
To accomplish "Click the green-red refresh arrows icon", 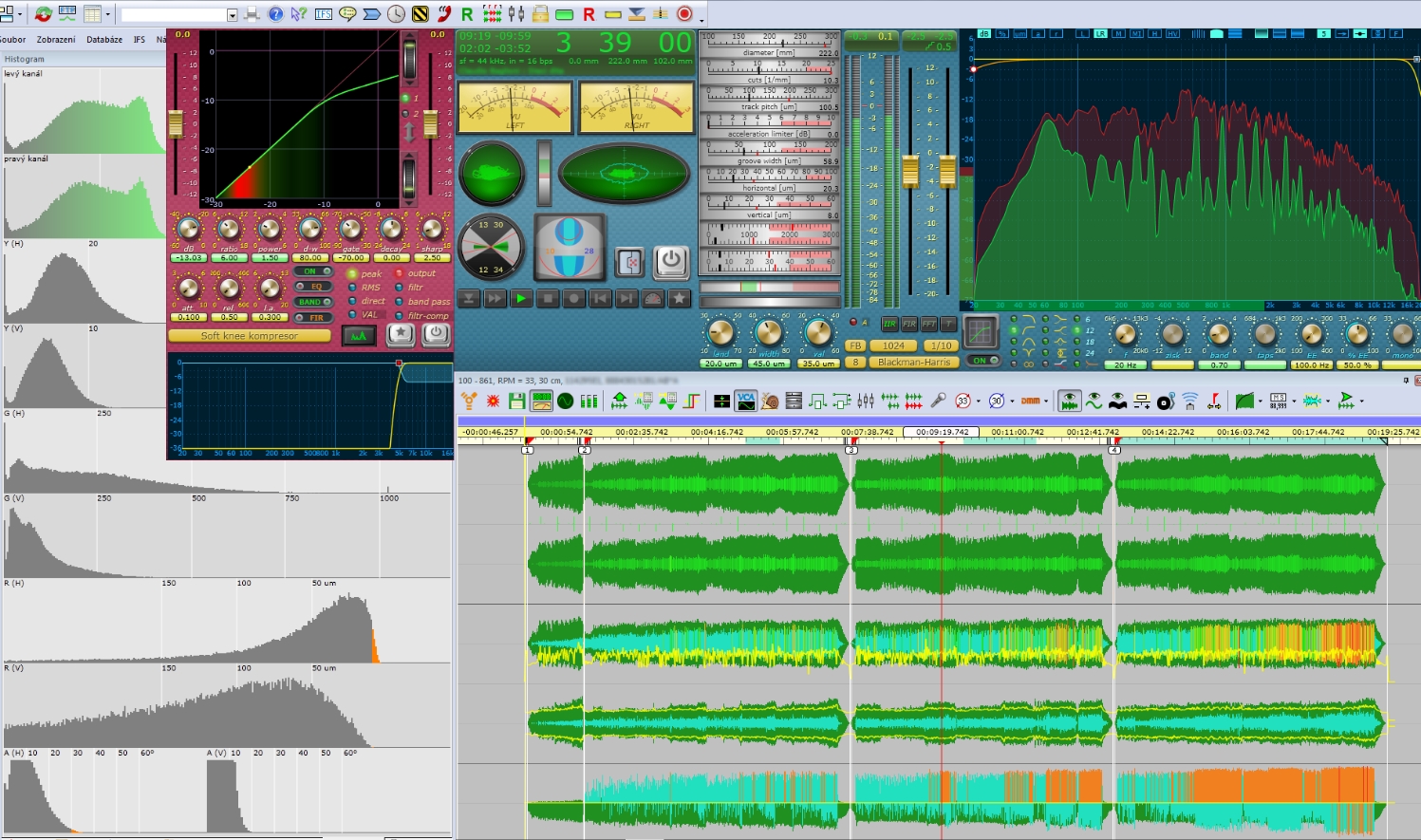I will point(43,14).
